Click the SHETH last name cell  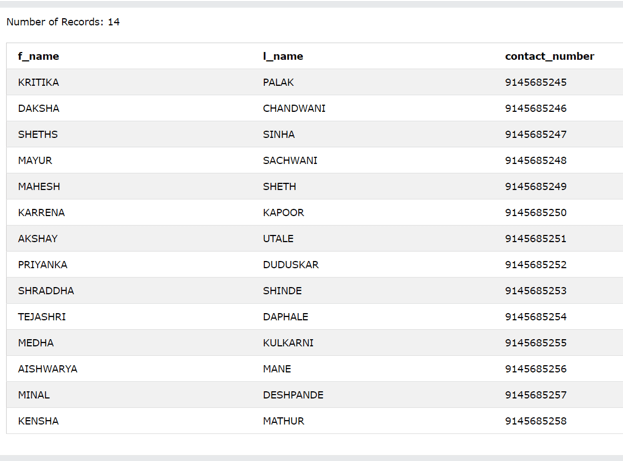[x=279, y=186]
